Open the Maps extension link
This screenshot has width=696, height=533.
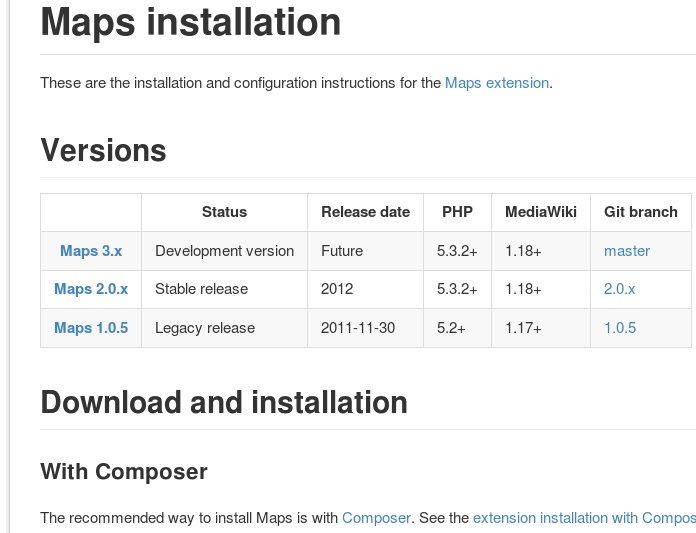pos(497,83)
